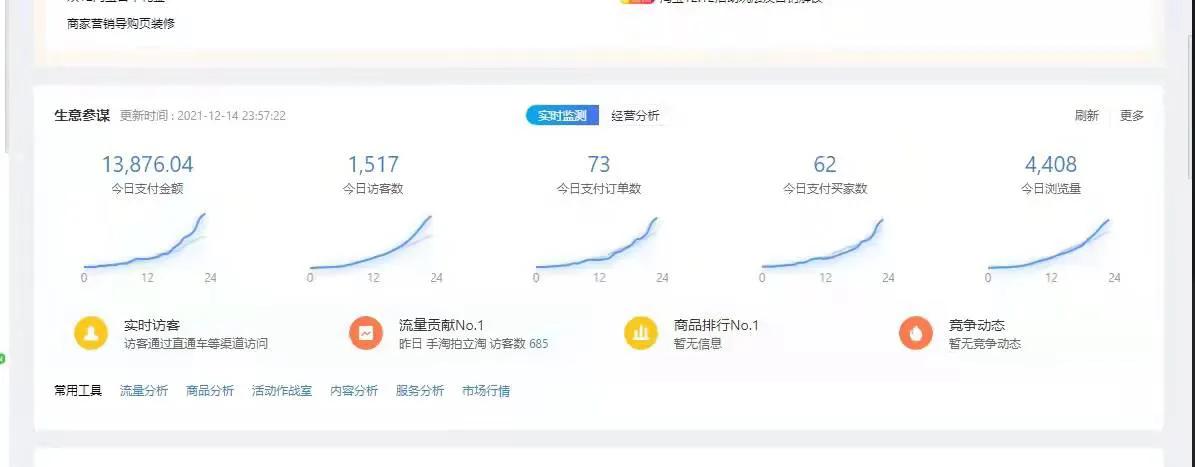Click the 更新时间 2021-12-14 timestamp

coord(203,116)
